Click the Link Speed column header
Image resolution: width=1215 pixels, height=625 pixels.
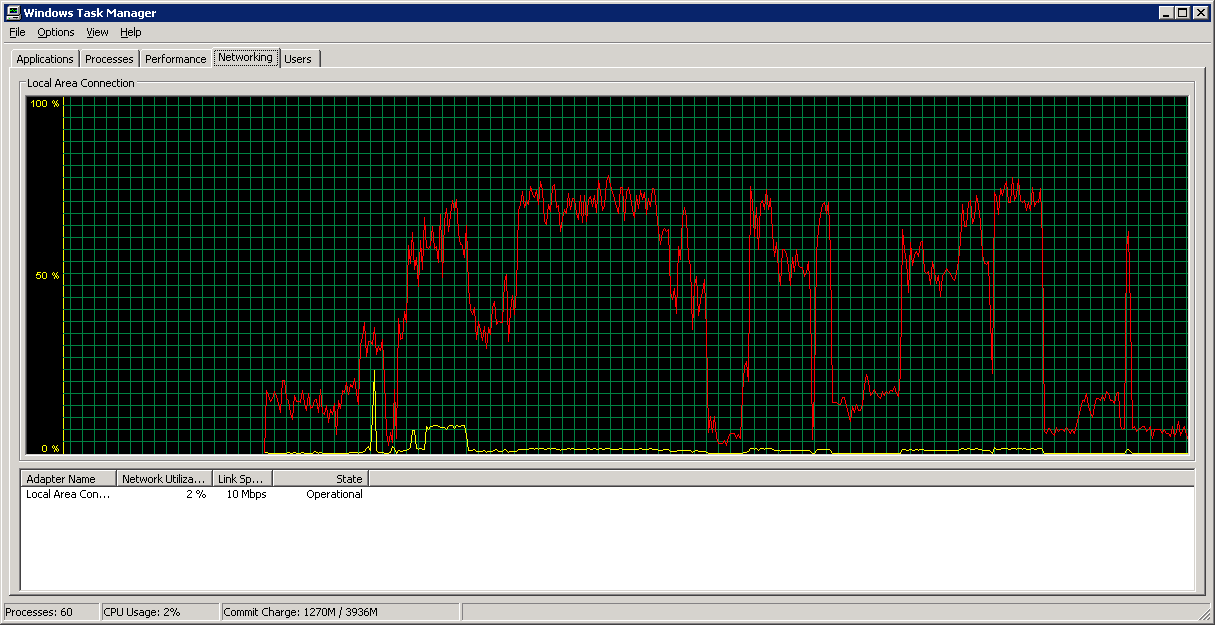(242, 479)
